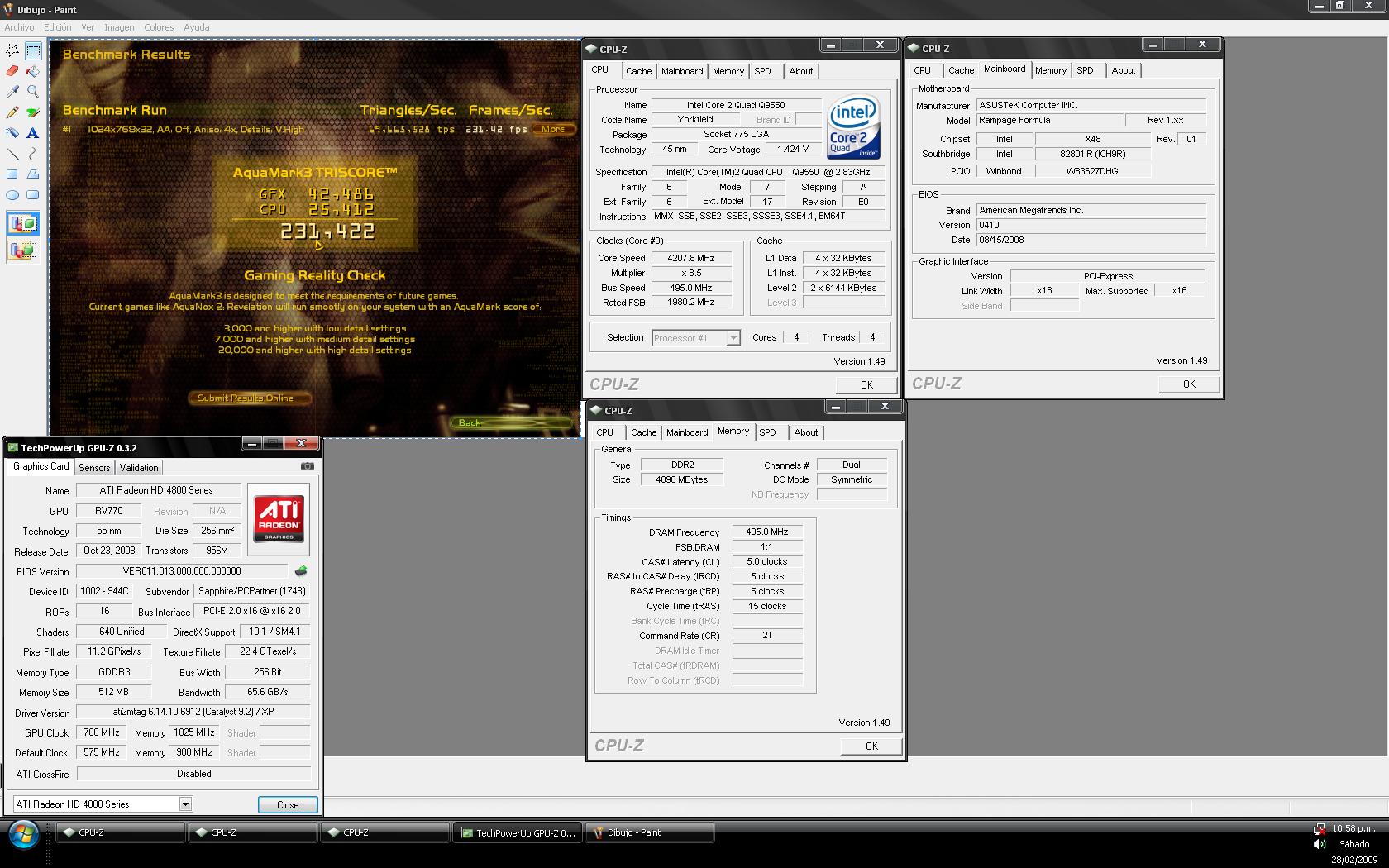Open the Archivo menu in Paint
Screen dimensions: 1389x868
tap(20, 27)
